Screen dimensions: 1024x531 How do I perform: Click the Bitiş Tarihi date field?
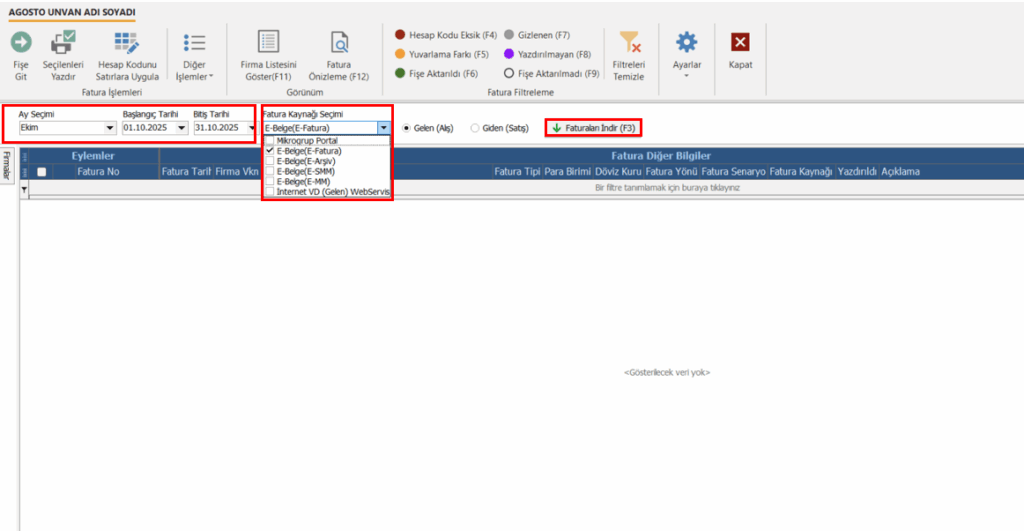click(x=220, y=128)
